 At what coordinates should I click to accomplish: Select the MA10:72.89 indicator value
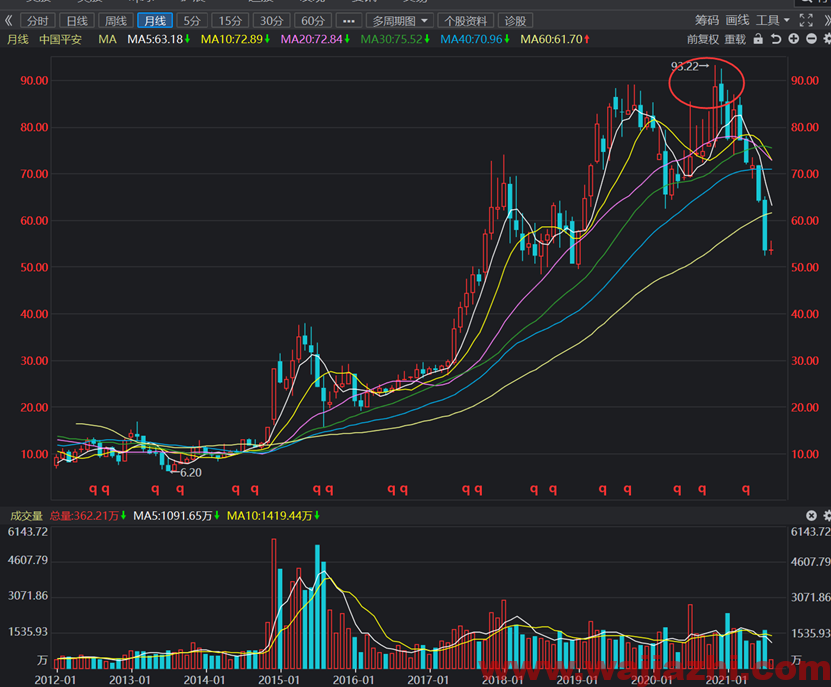tap(235, 39)
